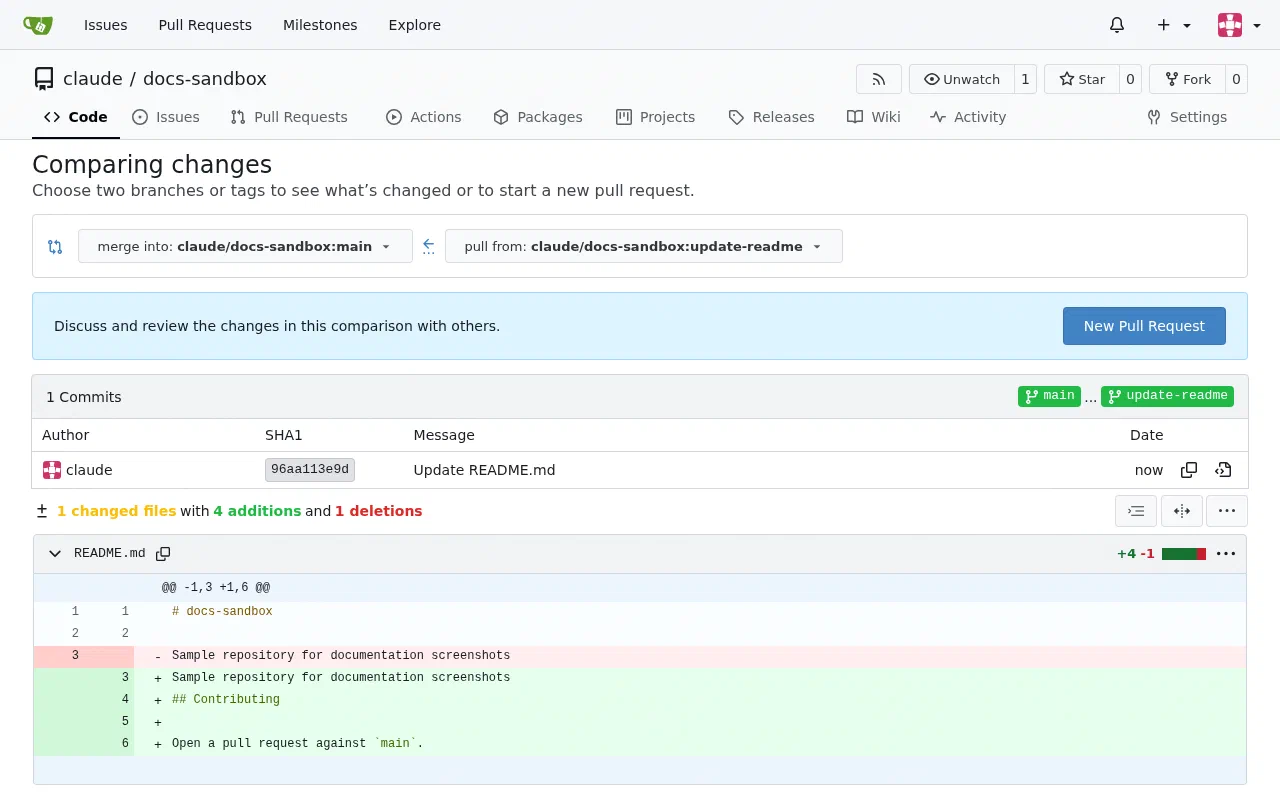Open the repository Issues tab

166,117
